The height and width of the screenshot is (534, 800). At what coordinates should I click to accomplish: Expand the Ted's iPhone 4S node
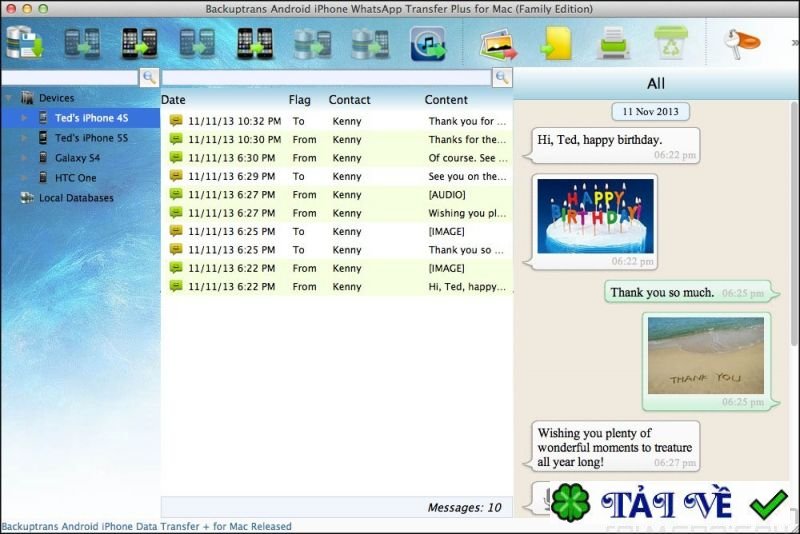24,118
